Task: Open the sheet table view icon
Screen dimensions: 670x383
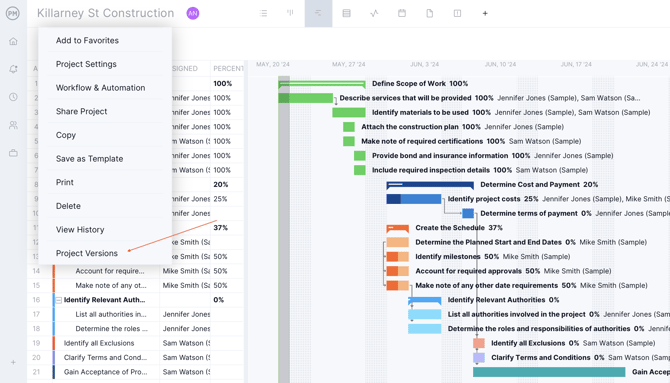Action: coord(347,13)
